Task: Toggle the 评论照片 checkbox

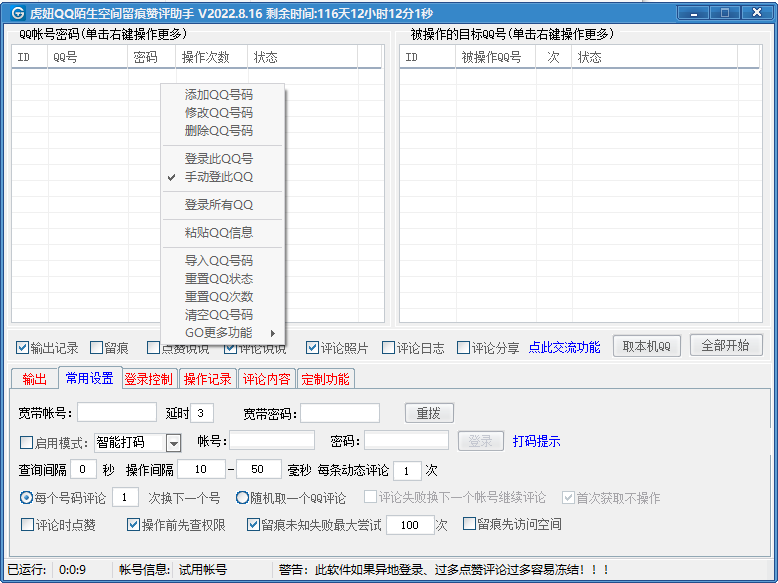Action: tap(312, 347)
